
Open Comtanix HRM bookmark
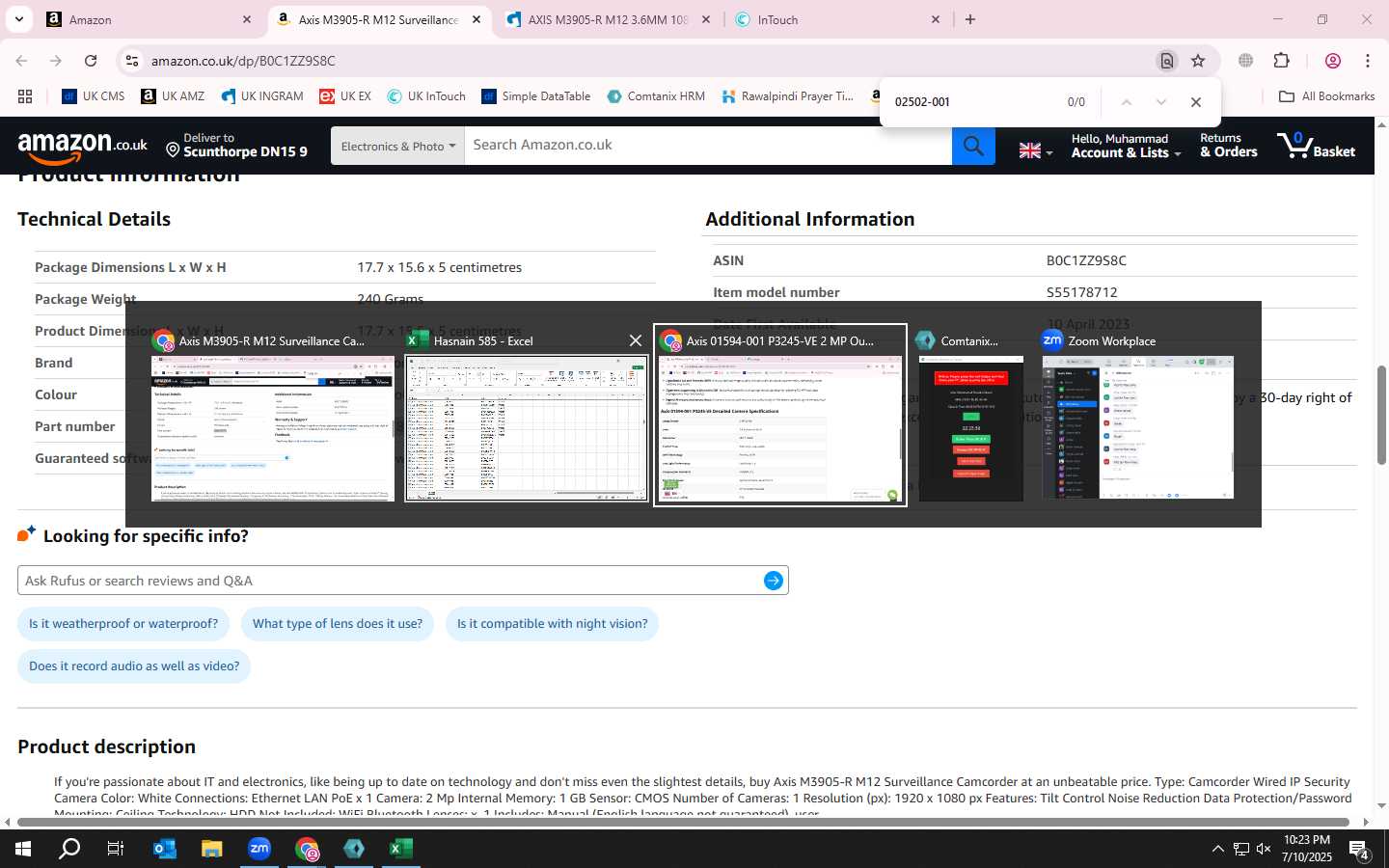coord(656,96)
